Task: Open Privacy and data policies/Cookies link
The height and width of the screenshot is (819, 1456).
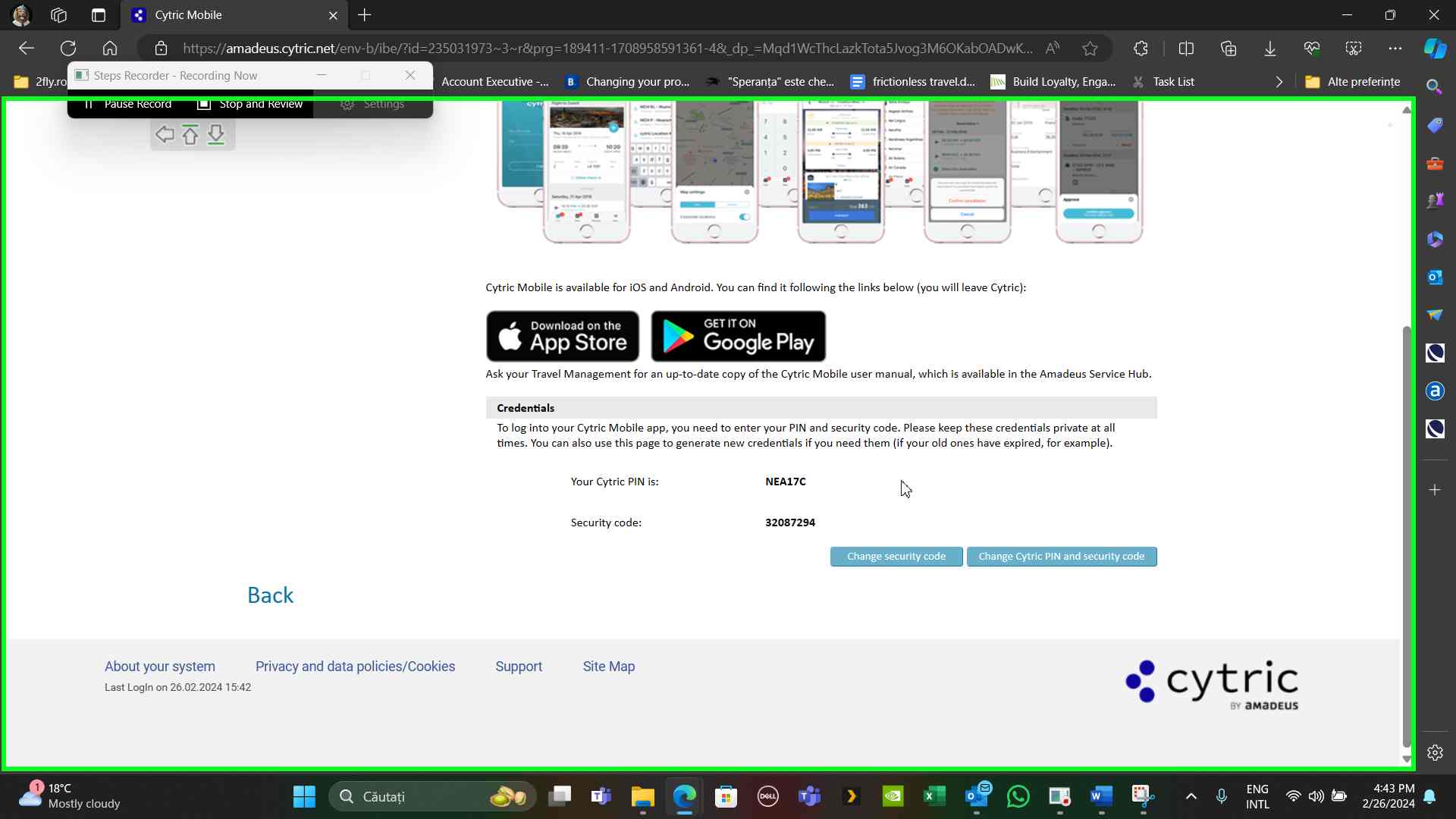Action: click(355, 667)
